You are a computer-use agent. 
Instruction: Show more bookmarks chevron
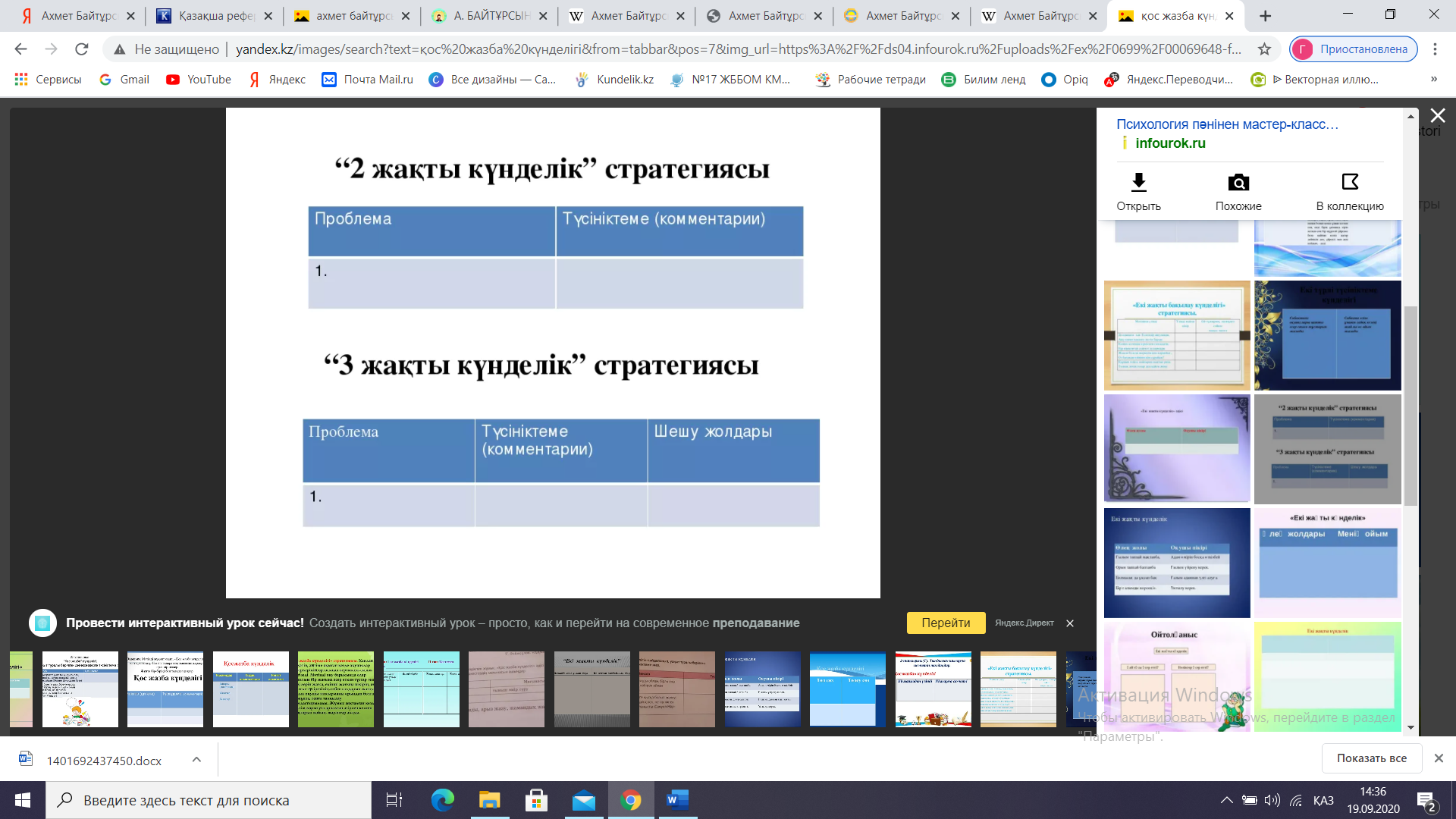tap(1433, 80)
